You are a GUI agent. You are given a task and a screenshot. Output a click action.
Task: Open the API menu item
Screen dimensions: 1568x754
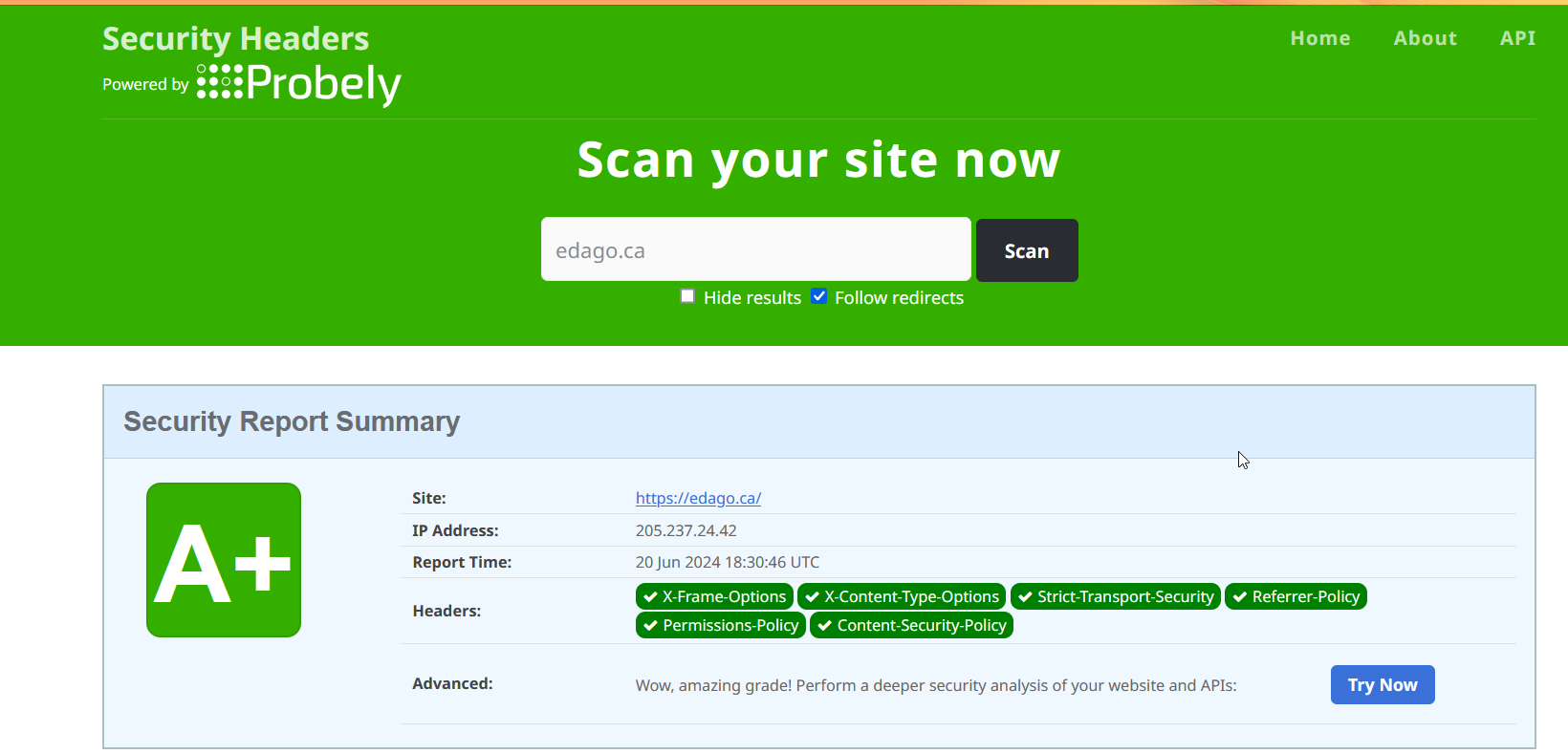click(x=1517, y=38)
